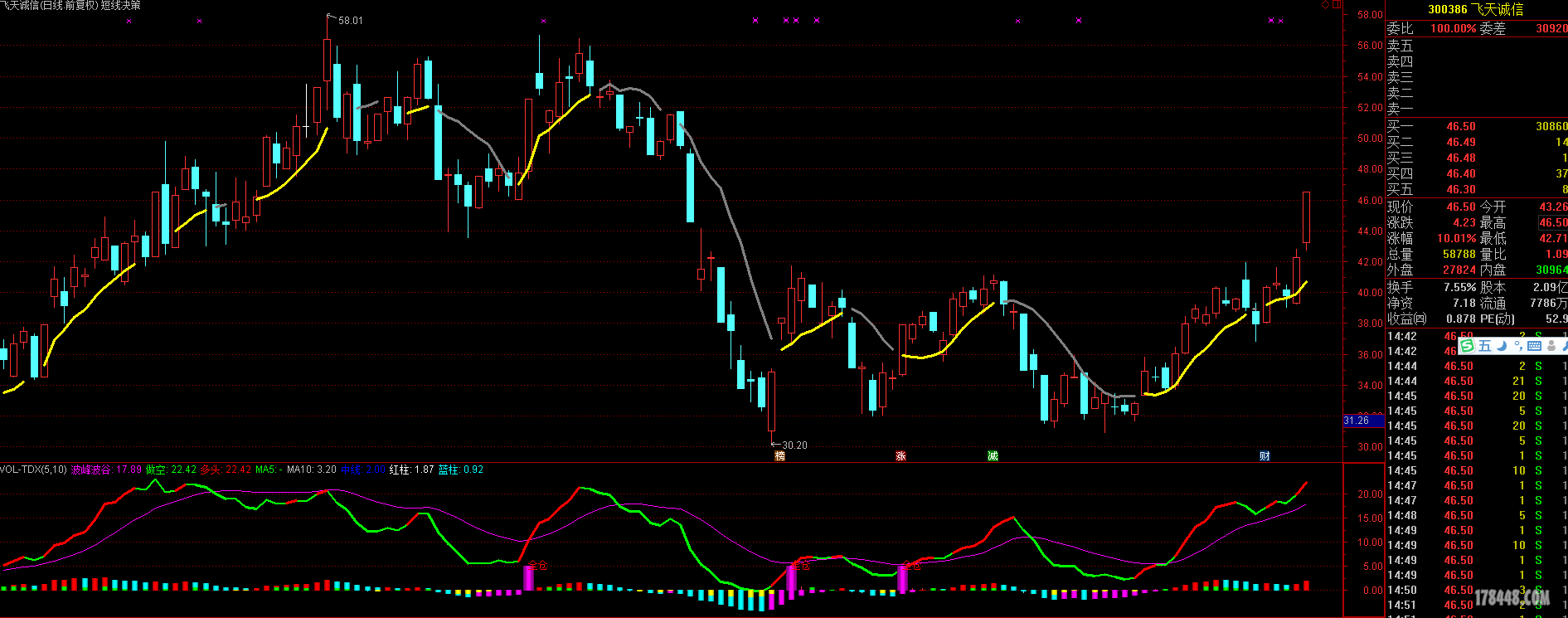The height and width of the screenshot is (618, 1568).
Task: Click the PE(动) label
Action: pyautogui.click(x=1498, y=319)
